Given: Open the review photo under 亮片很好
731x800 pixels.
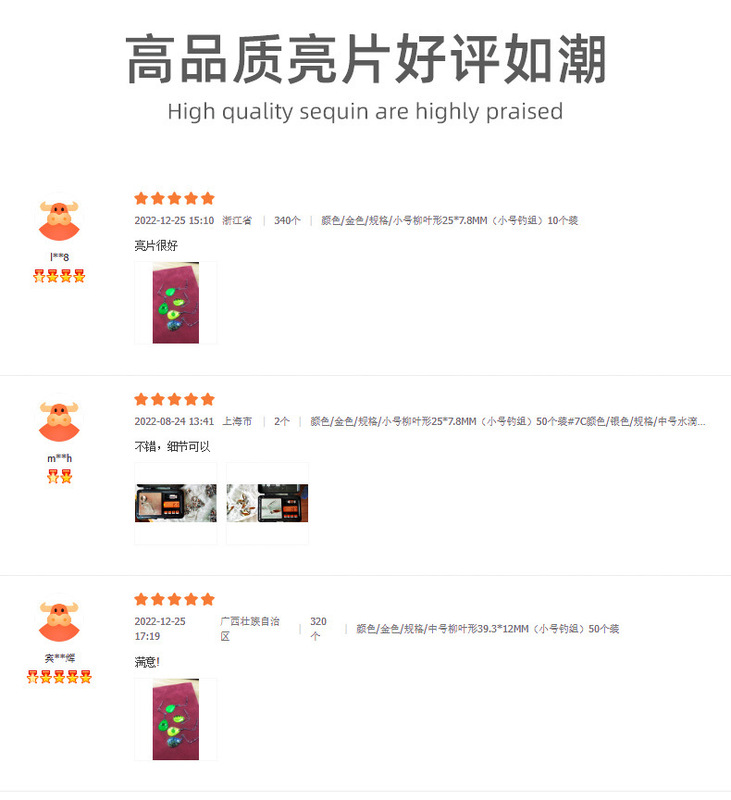Looking at the screenshot, I should (175, 303).
